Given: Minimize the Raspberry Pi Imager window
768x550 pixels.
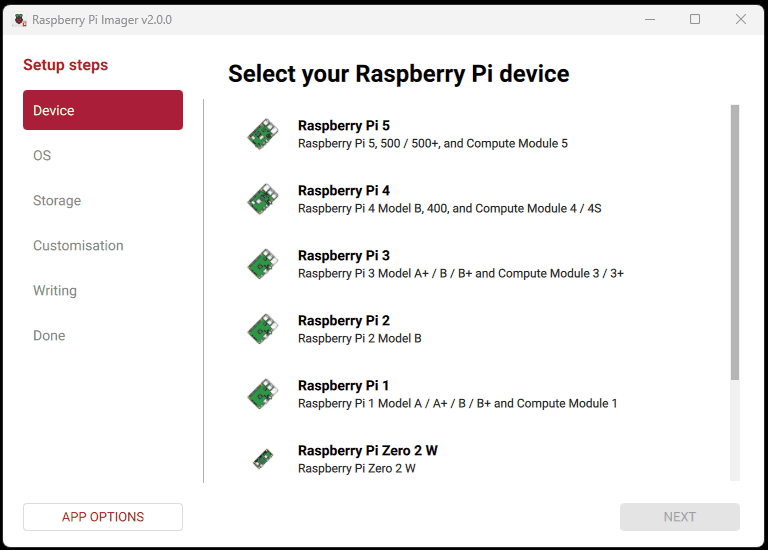Looking at the screenshot, I should pyautogui.click(x=650, y=20).
